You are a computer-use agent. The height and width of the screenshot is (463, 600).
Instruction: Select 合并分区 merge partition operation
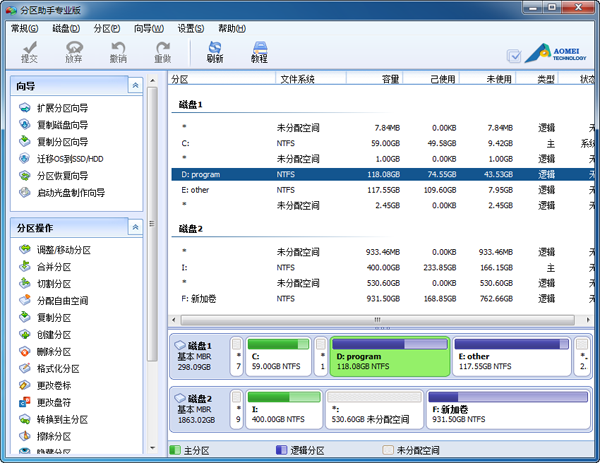(56, 267)
